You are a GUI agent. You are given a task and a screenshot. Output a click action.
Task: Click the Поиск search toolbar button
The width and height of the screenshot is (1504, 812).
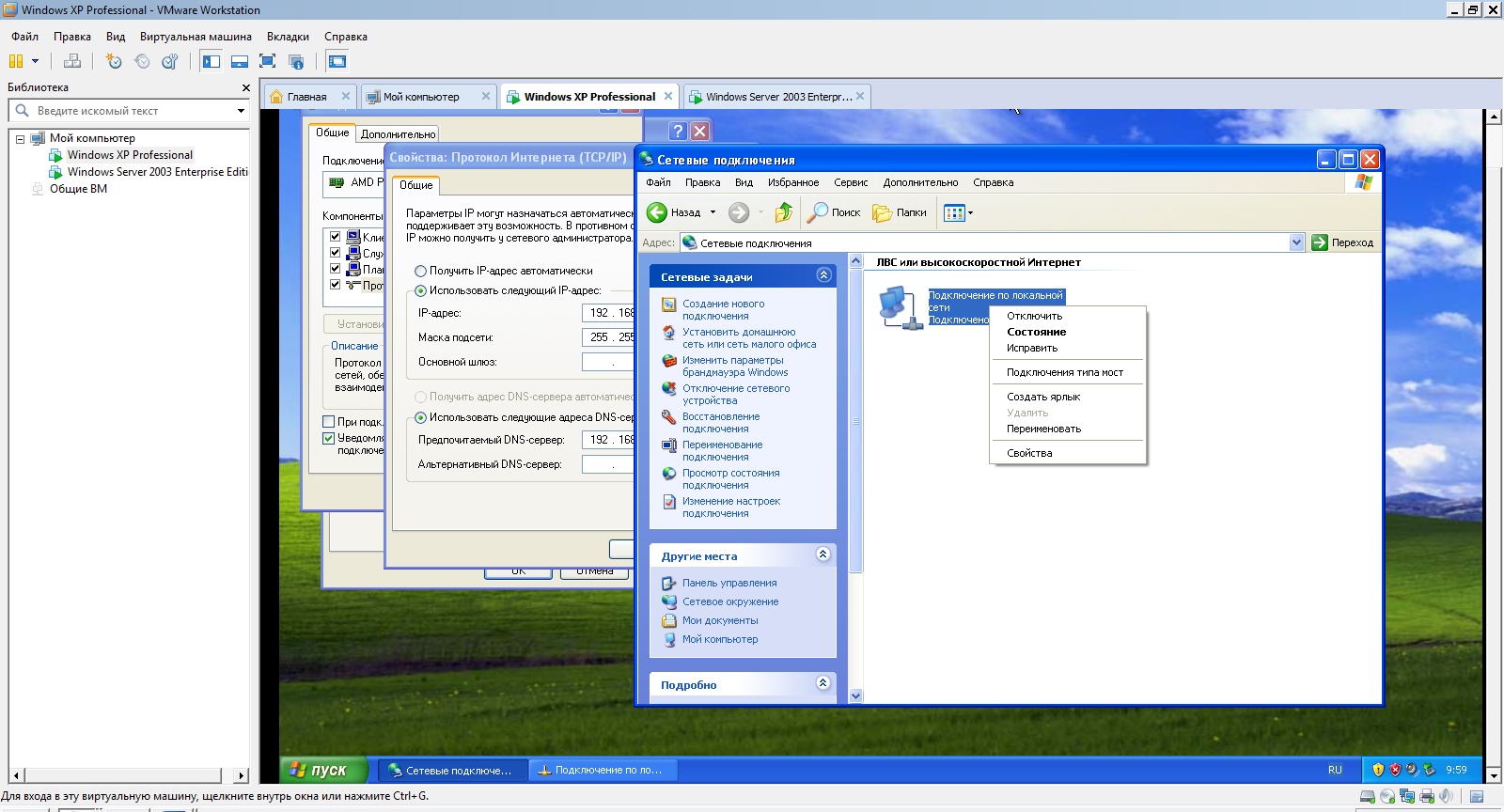click(834, 212)
